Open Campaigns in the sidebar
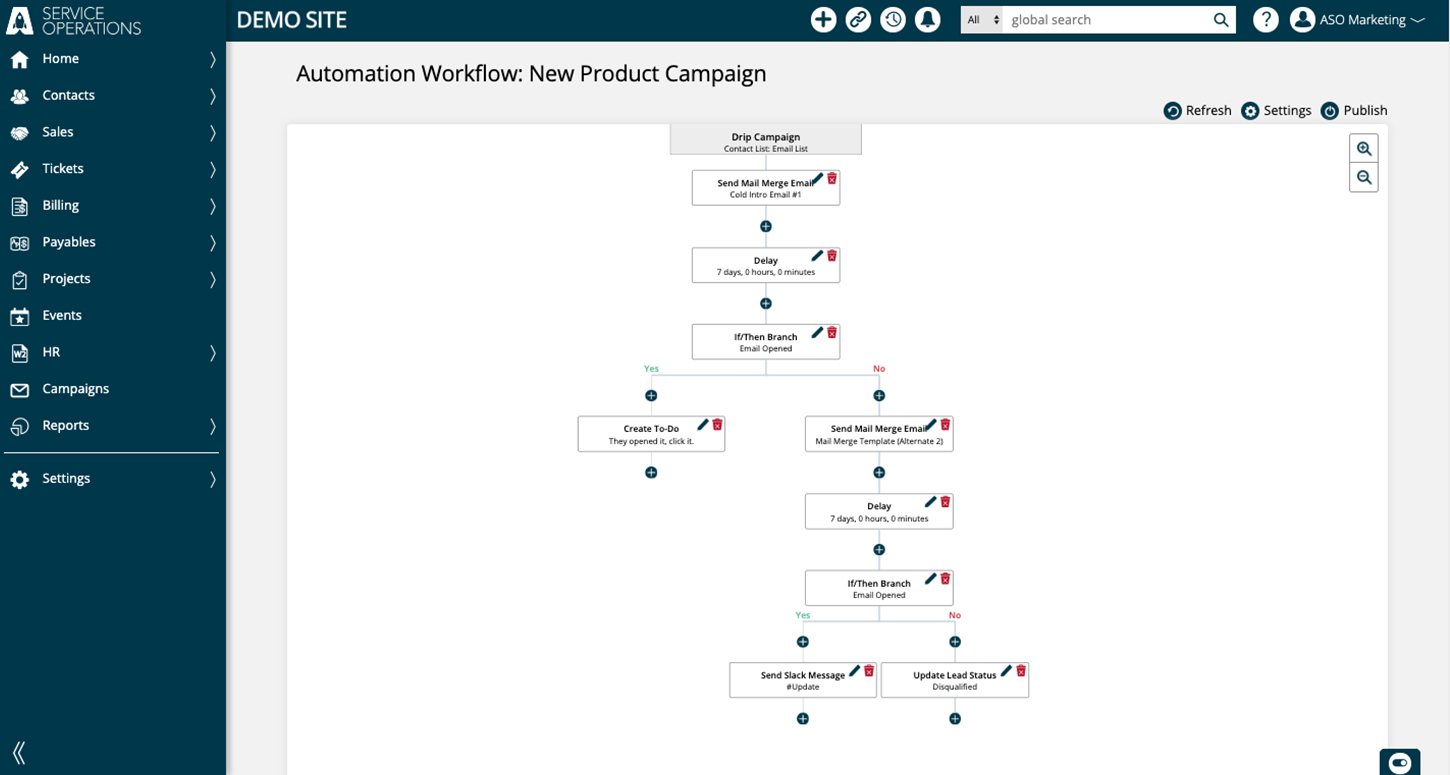1450x775 pixels. tap(76, 389)
